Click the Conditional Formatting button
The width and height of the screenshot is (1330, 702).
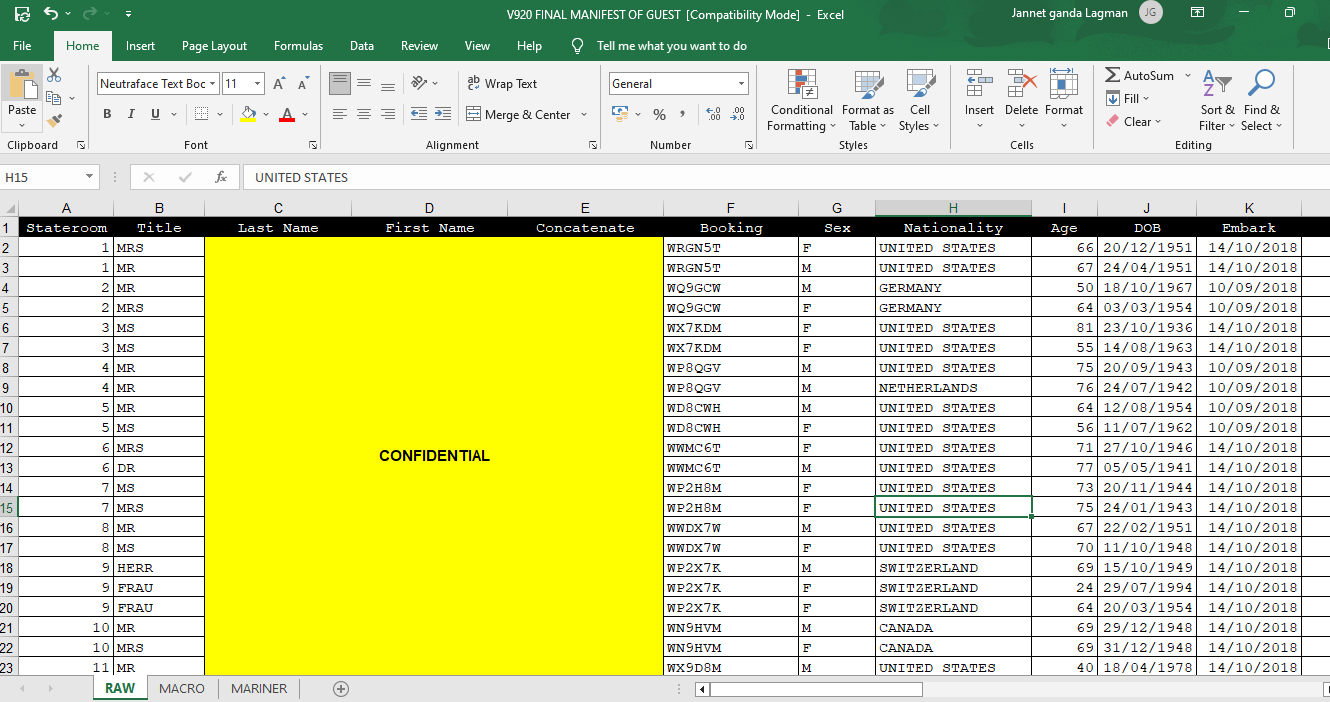801,100
